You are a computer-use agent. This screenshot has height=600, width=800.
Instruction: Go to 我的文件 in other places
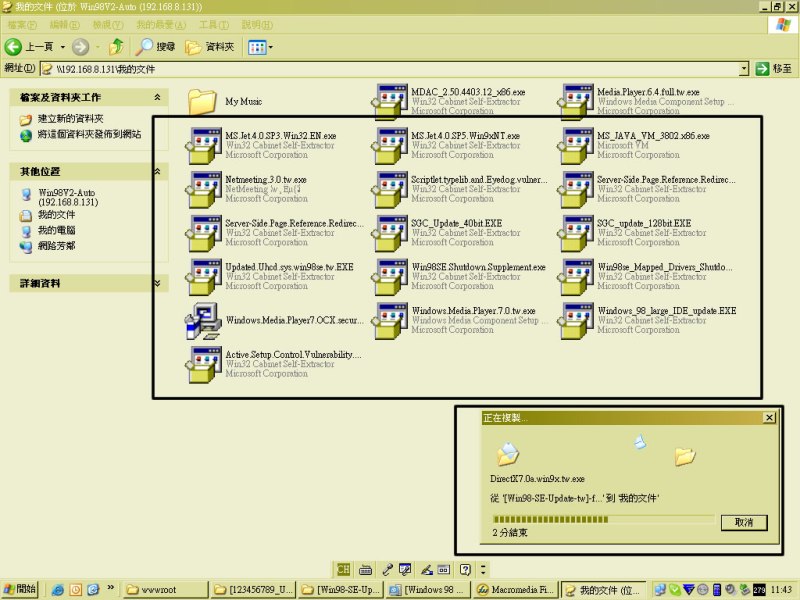tap(57, 215)
